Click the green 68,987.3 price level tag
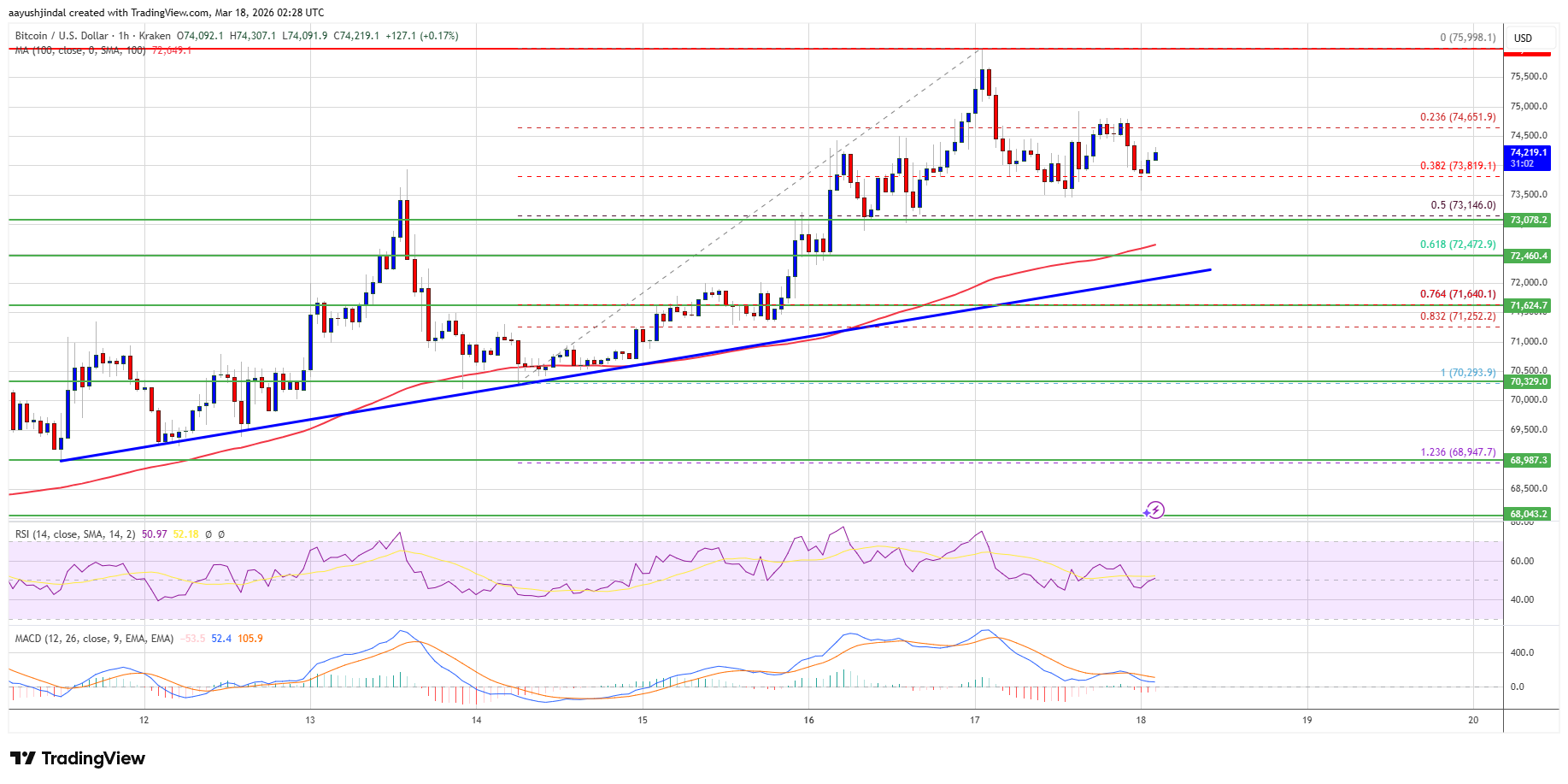Viewport: 1568px width, 784px height. [x=1528, y=461]
